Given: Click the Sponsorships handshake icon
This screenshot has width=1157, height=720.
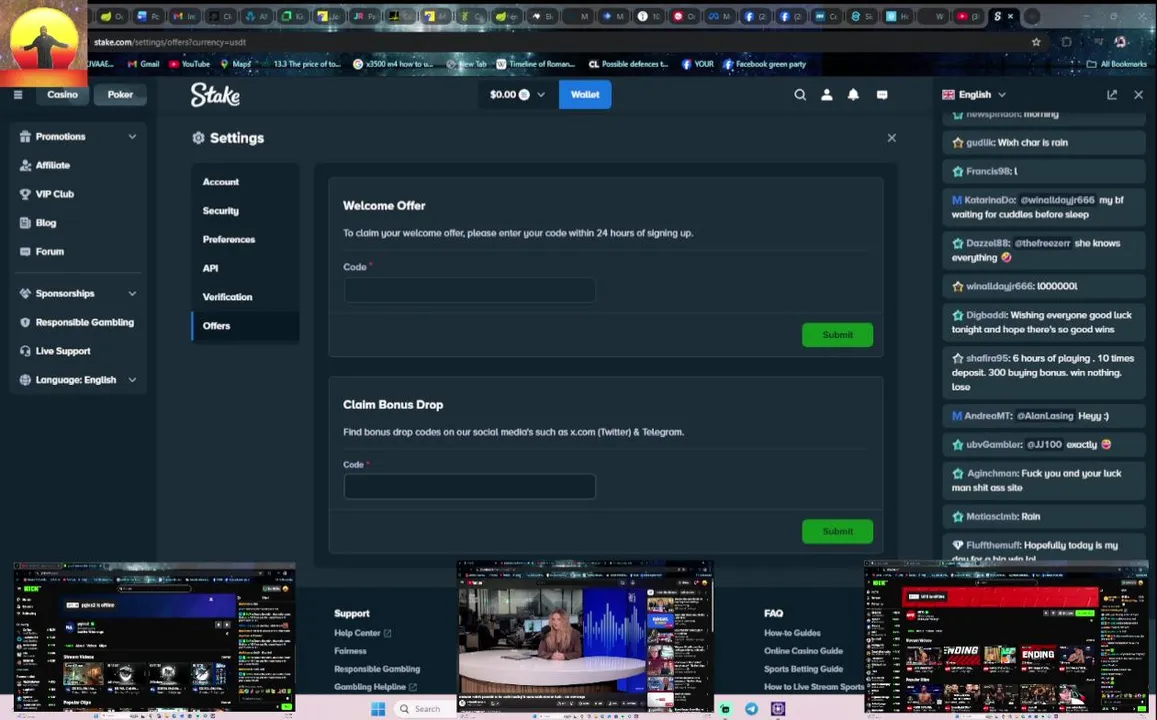Looking at the screenshot, I should point(25,294).
